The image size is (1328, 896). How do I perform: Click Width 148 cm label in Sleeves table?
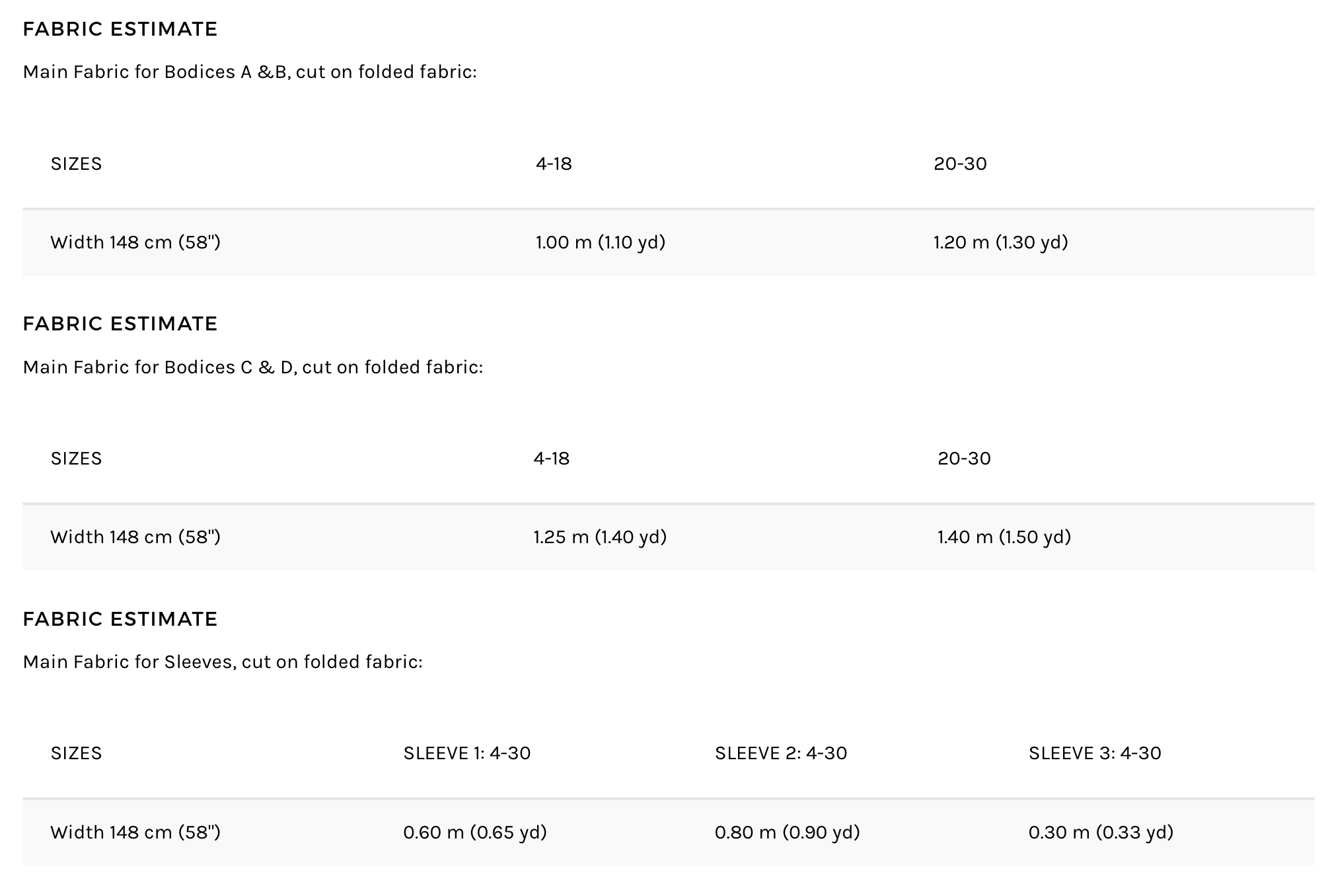click(135, 832)
